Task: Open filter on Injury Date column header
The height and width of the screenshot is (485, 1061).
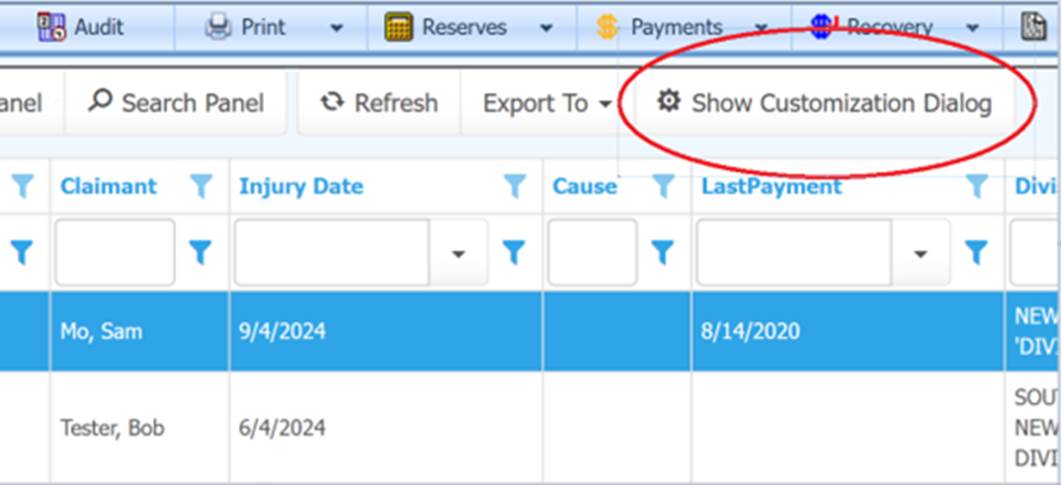Action: coord(514,186)
